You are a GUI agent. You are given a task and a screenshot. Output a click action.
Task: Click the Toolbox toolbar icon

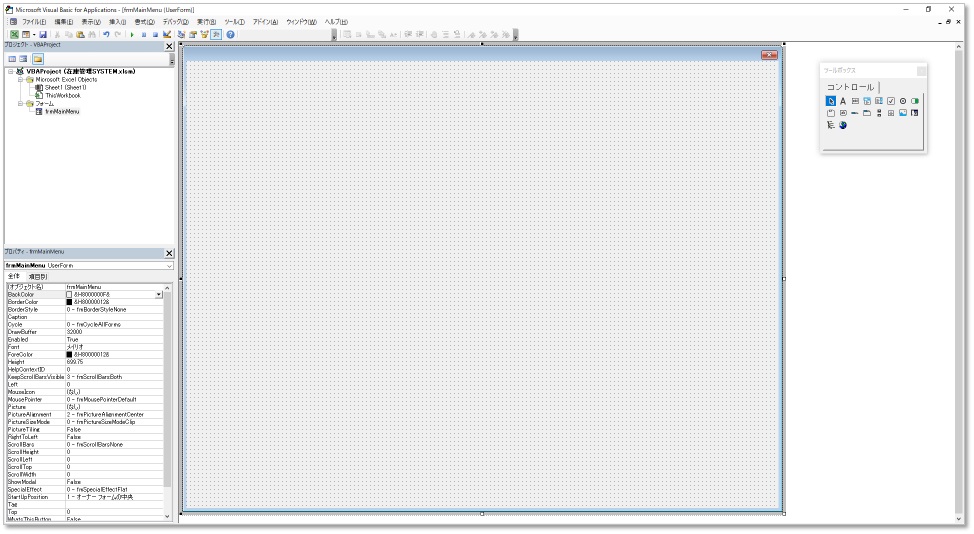[216, 35]
